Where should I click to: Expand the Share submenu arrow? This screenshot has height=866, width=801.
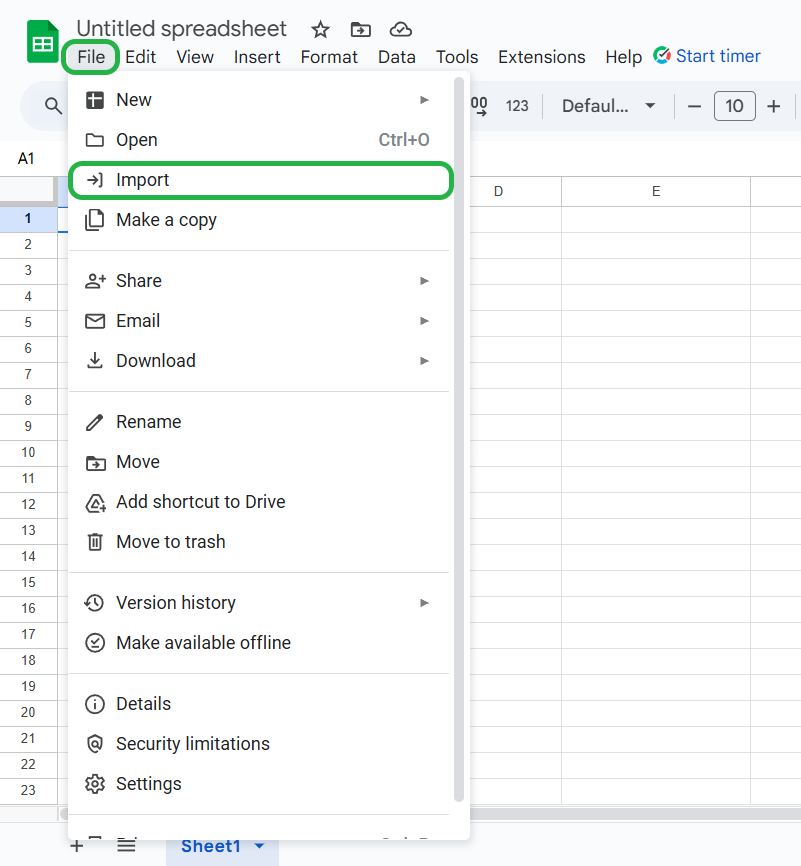click(424, 281)
